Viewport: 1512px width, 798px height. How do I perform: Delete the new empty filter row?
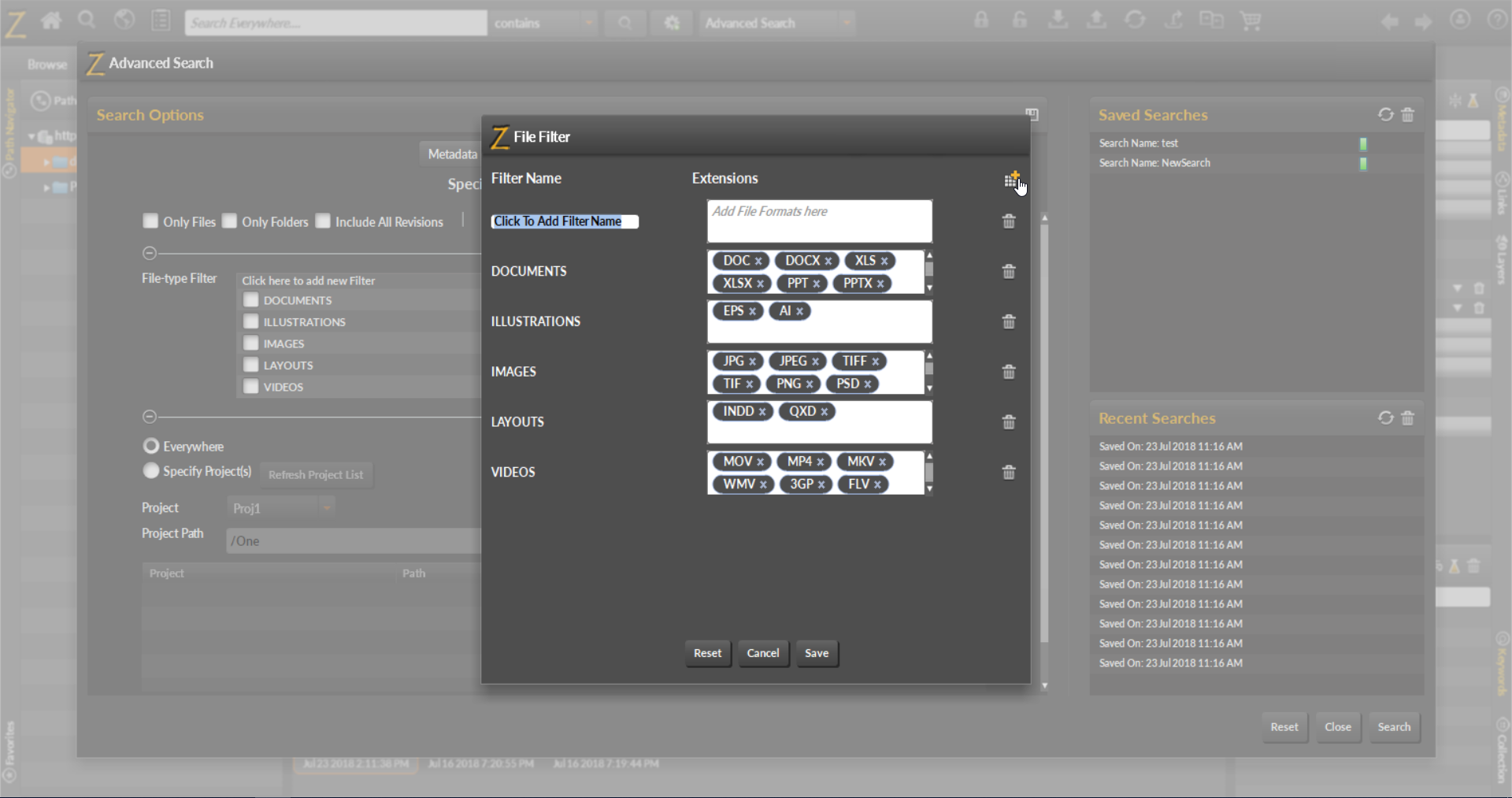tap(1009, 221)
